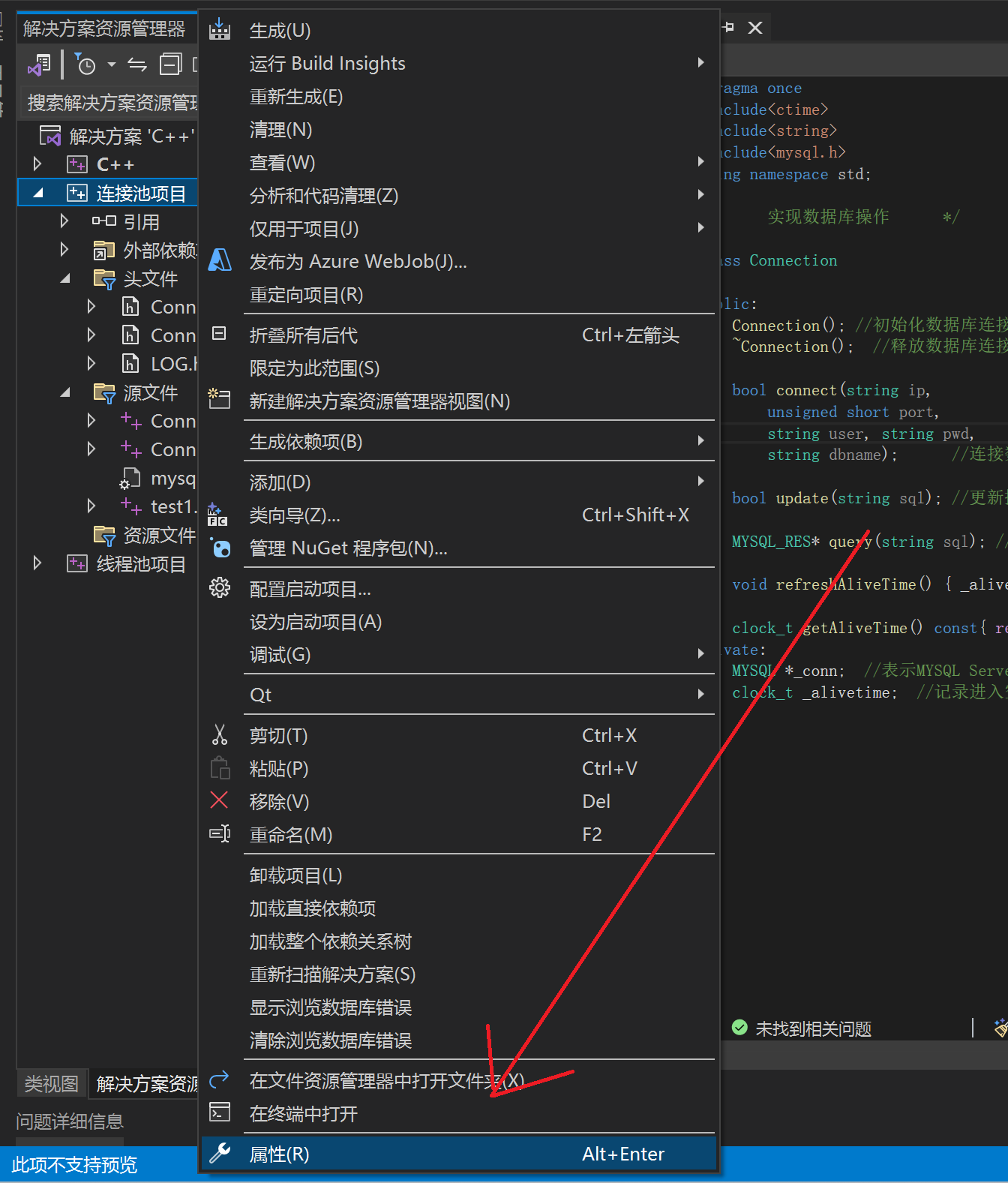Collapse the 源文件 folder
1008x1183 pixels.
point(65,392)
